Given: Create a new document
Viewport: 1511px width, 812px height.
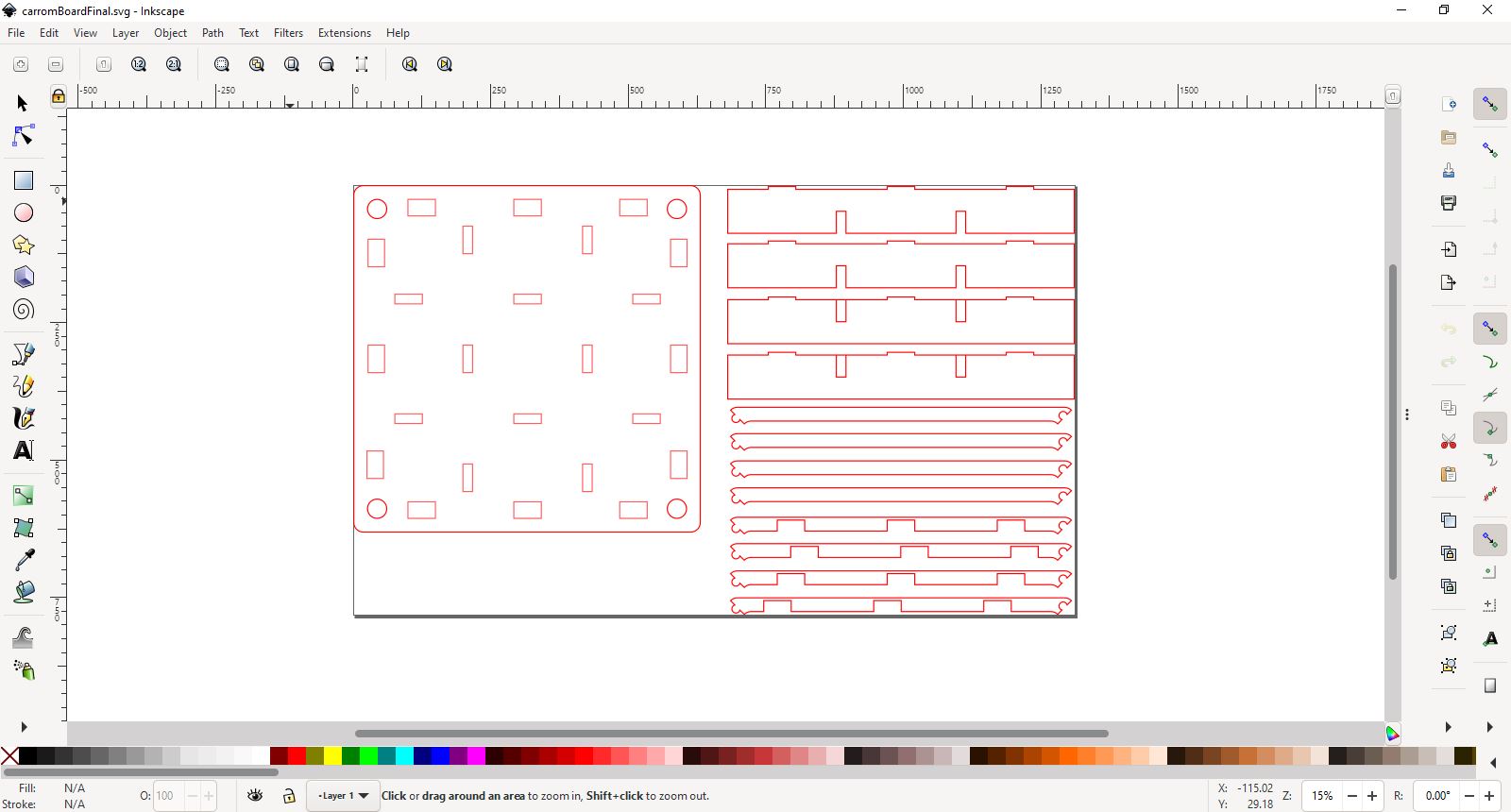Looking at the screenshot, I should pos(1449,104).
